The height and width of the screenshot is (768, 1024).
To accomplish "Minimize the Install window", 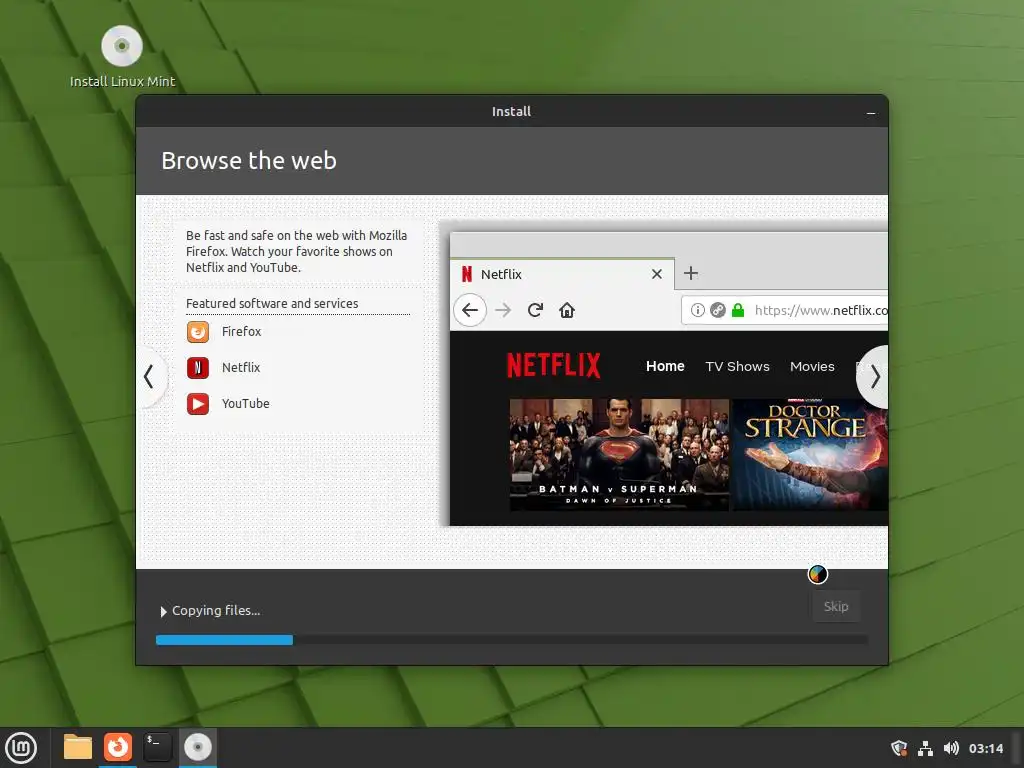I will coord(871,113).
